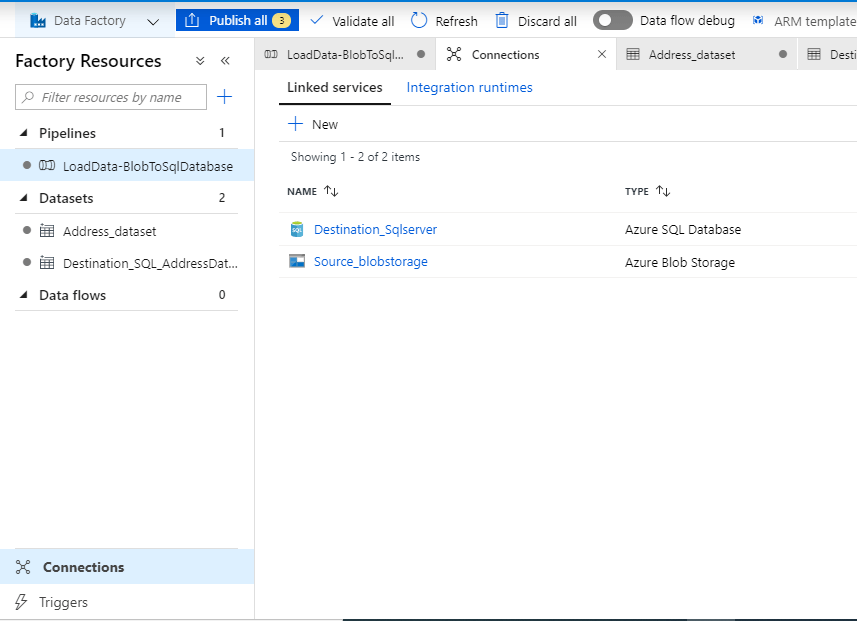Click the Filter resources by name field
The height and width of the screenshot is (621, 857).
coord(111,97)
